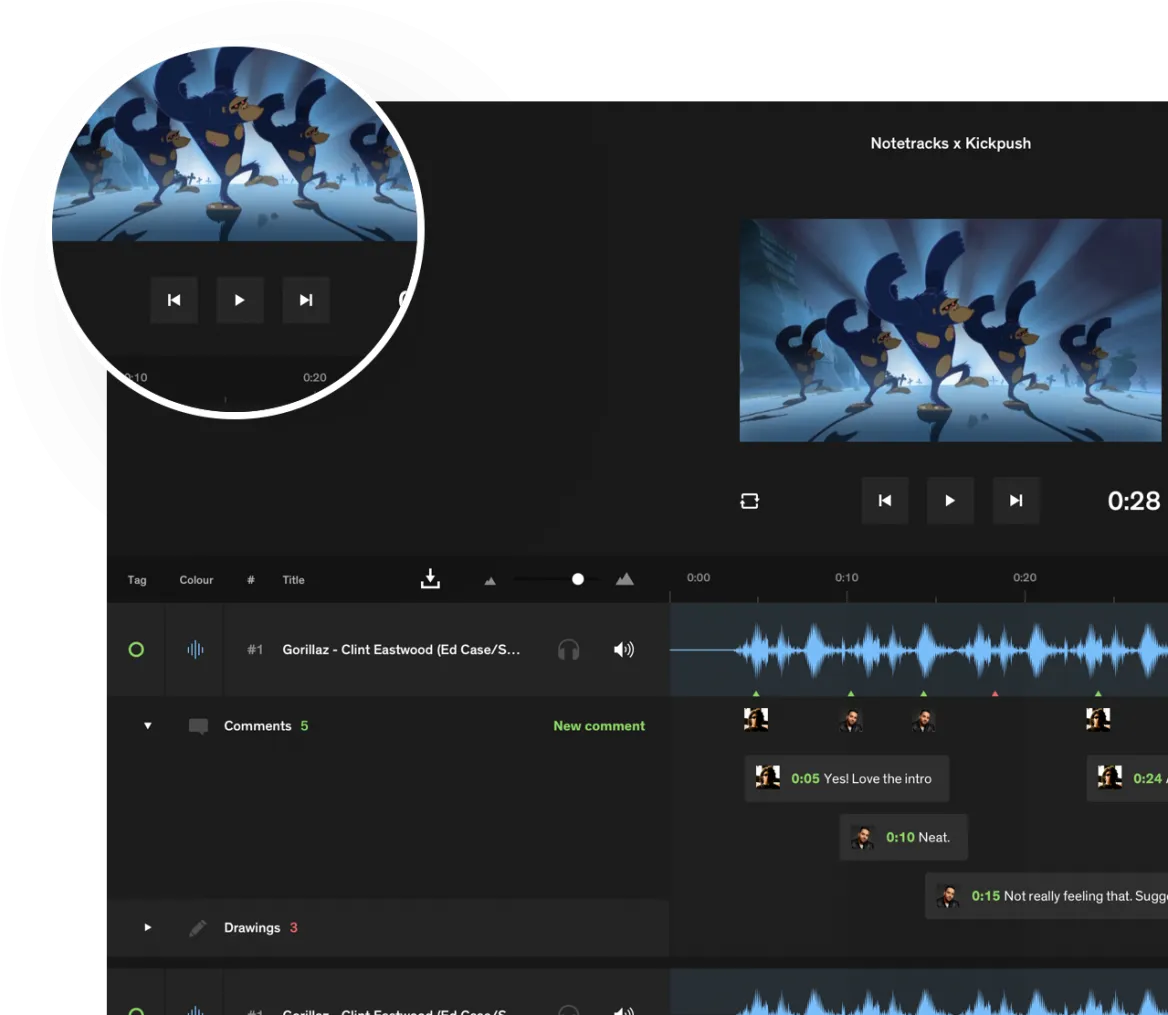Collapse the Comments section arrow

(147, 725)
